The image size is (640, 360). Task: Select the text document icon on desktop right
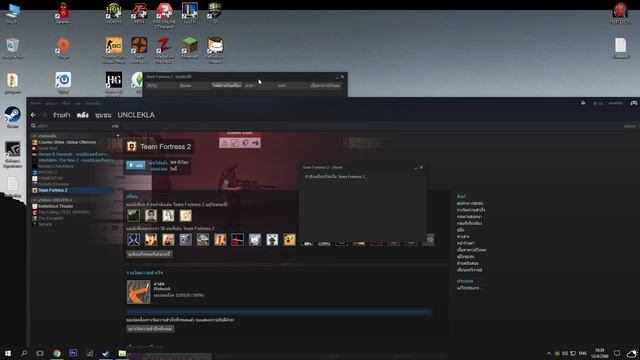[620, 48]
